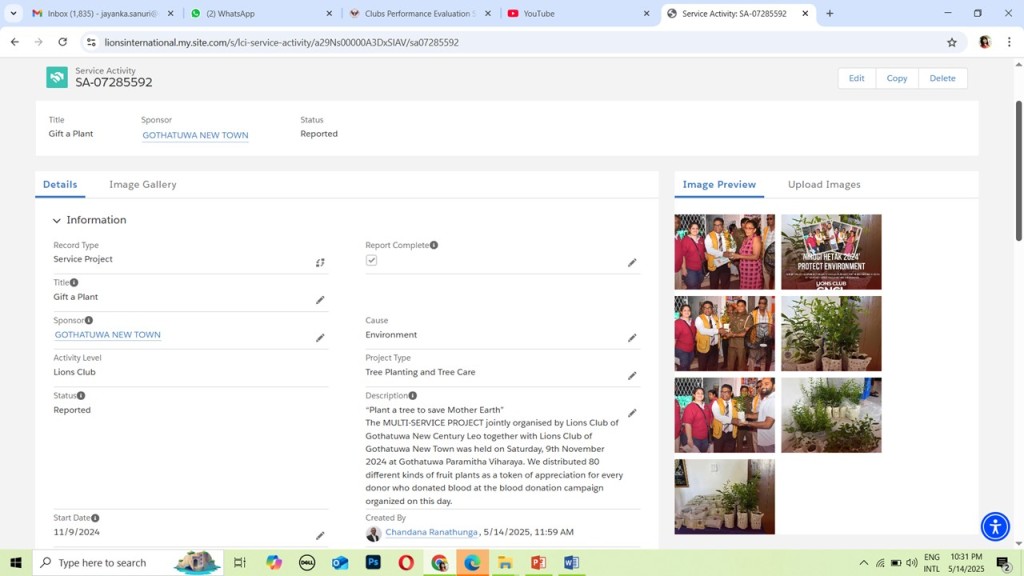
Task: Click the ENG INTL language indicator
Action: [932, 562]
